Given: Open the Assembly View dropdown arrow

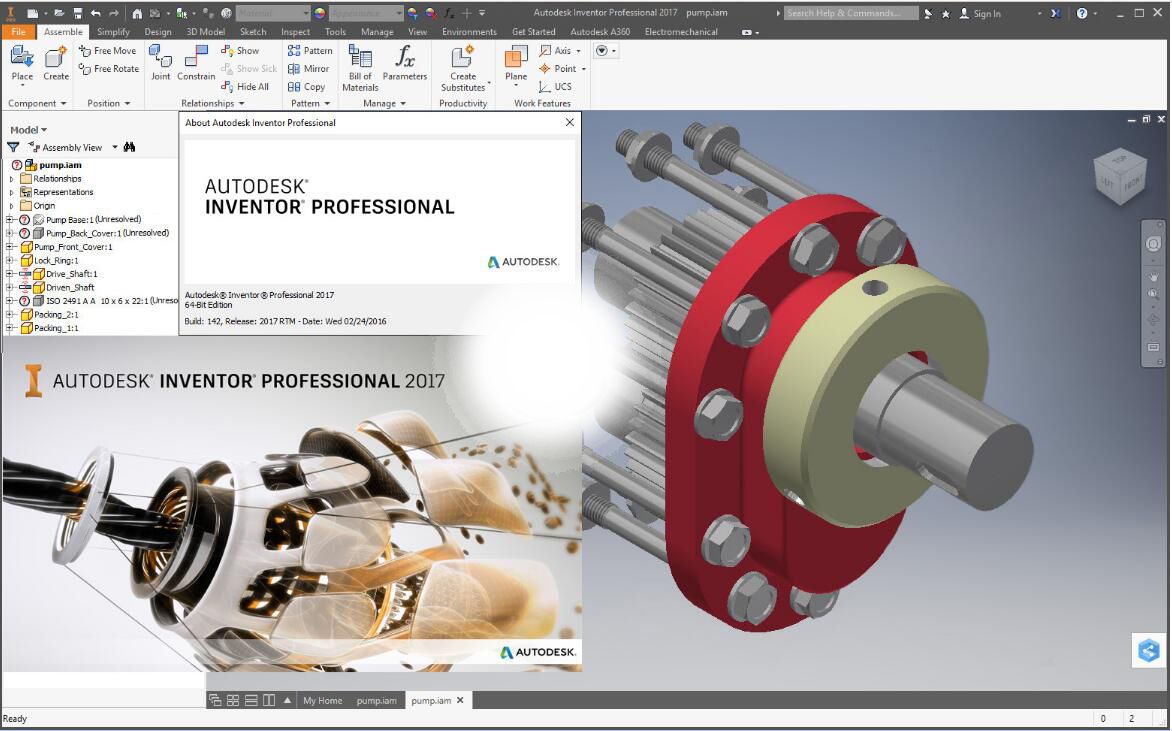Looking at the screenshot, I should click(x=114, y=147).
